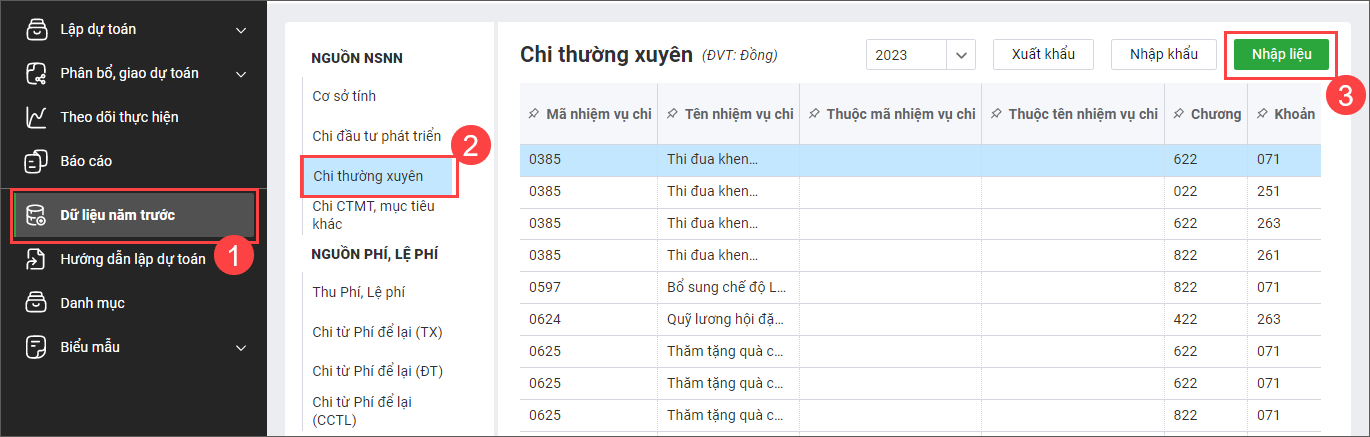Screen dimensions: 1370x437
Task: Click the Báo cáo report icon
Action: point(36,161)
